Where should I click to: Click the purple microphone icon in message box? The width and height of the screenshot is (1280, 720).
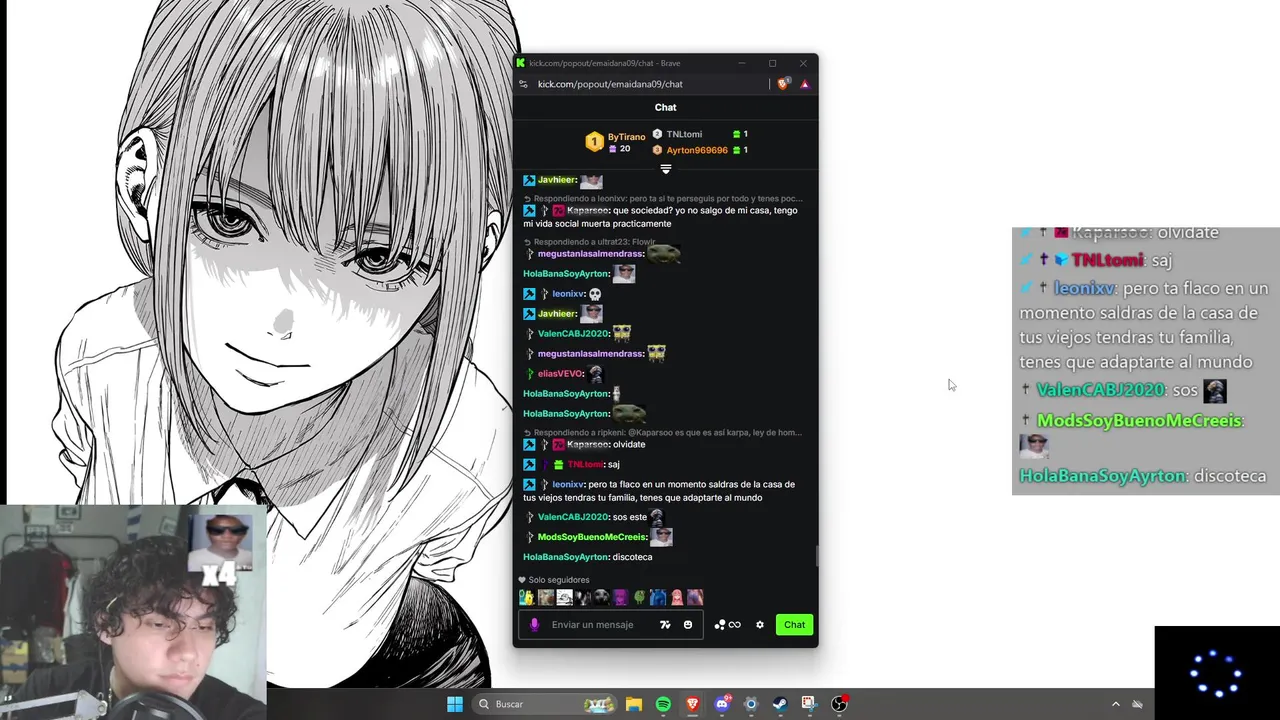[534, 625]
